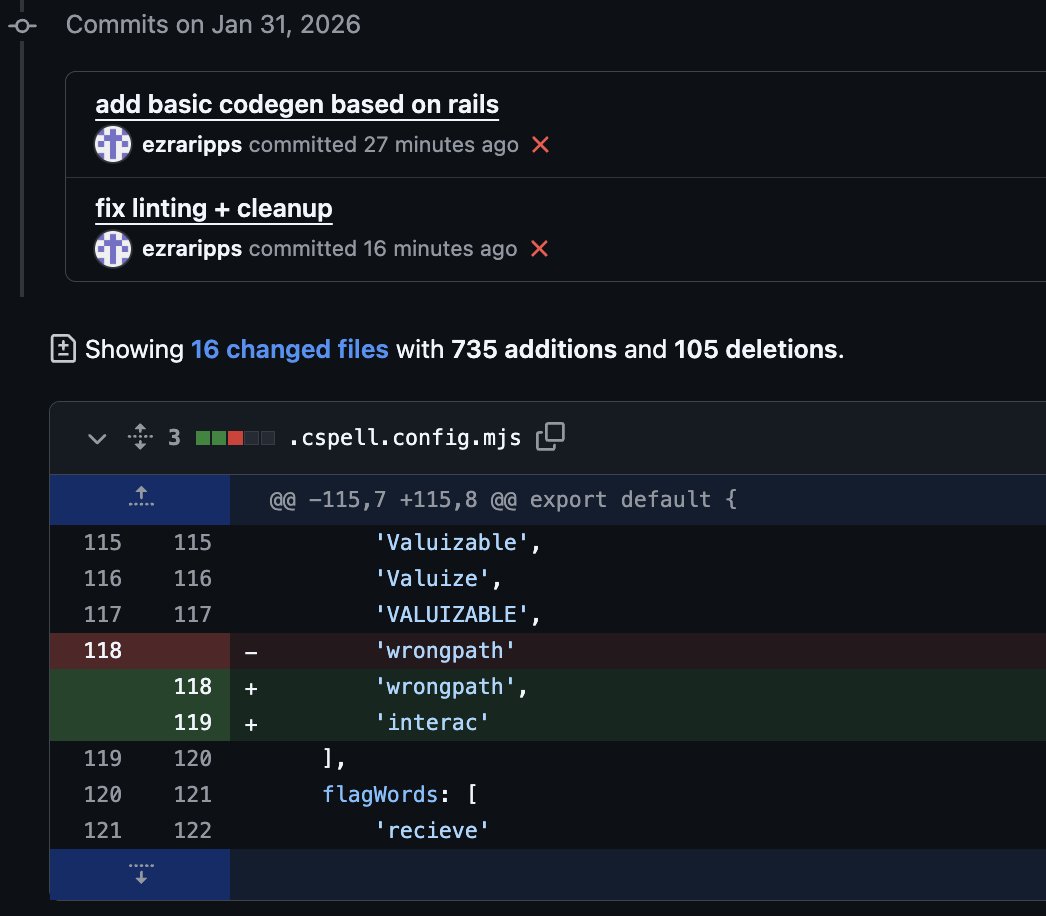
Task: Collapse the .cspell.config.mjs file diff
Action: click(97, 438)
